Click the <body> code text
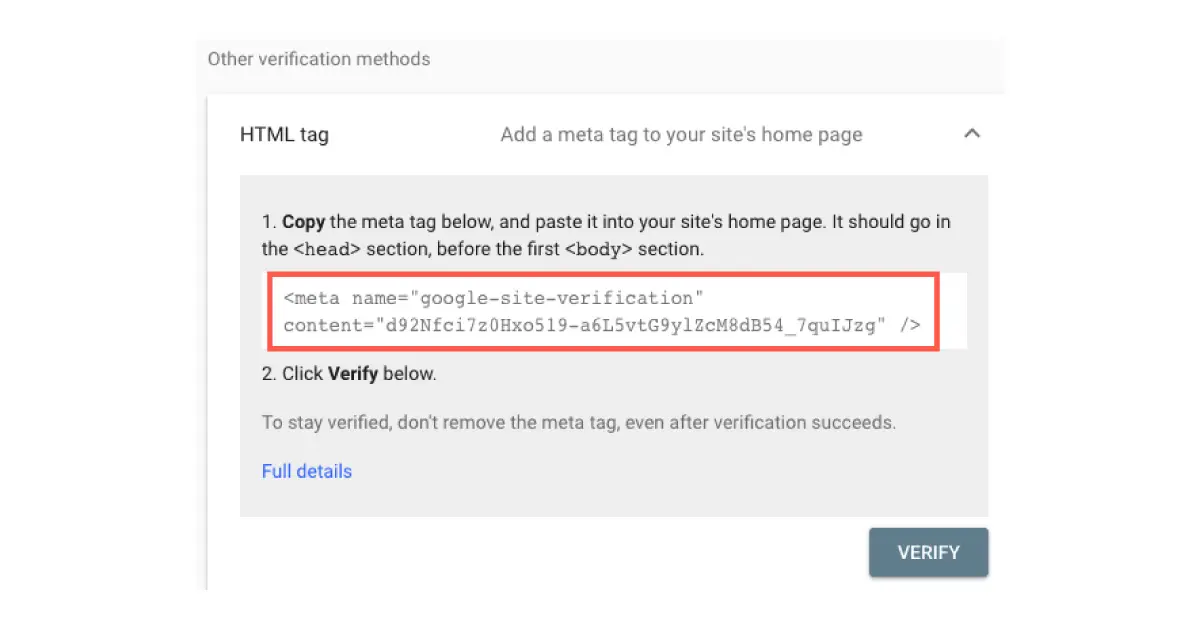Viewport: 1200px width, 628px height. coord(598,248)
